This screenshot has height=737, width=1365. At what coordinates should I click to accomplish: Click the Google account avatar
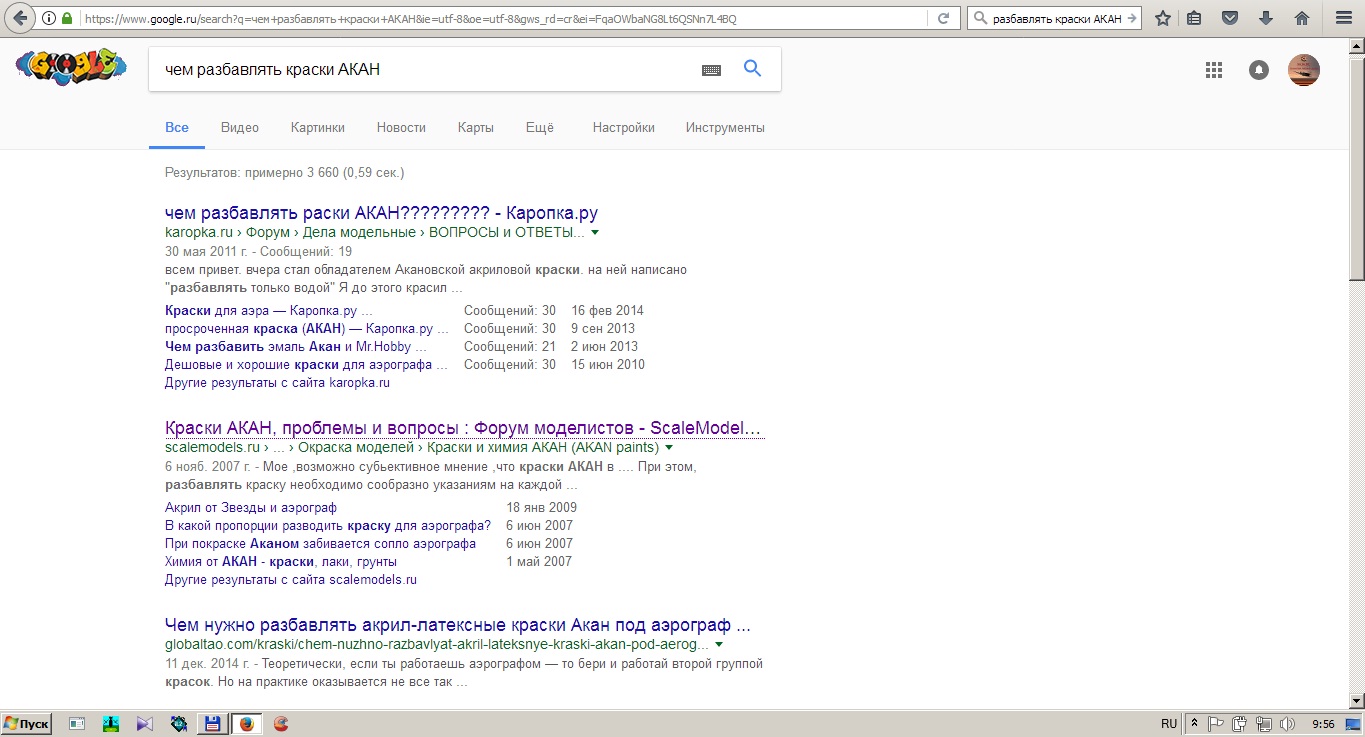(x=1303, y=70)
